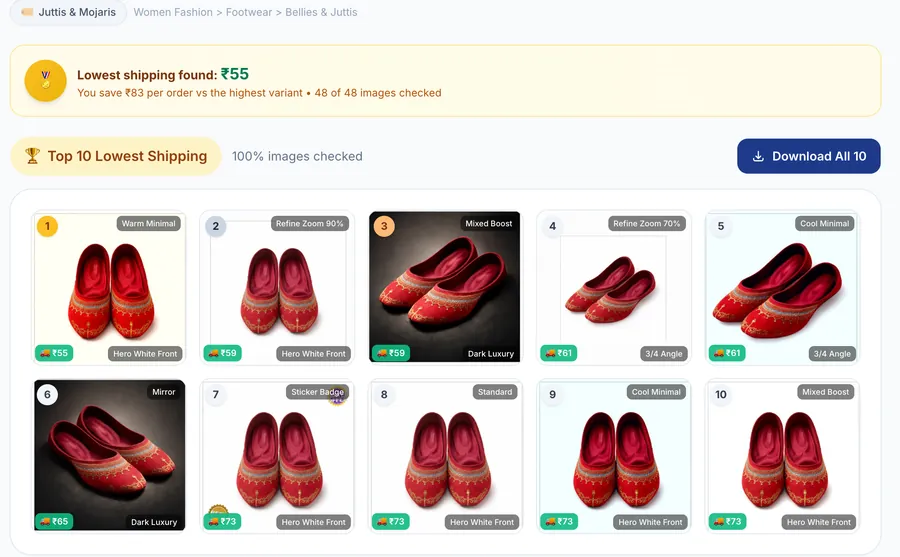This screenshot has height=557, width=900.
Task: Open rank 3 Mixed Boost dark thumbnail
Action: click(445, 287)
